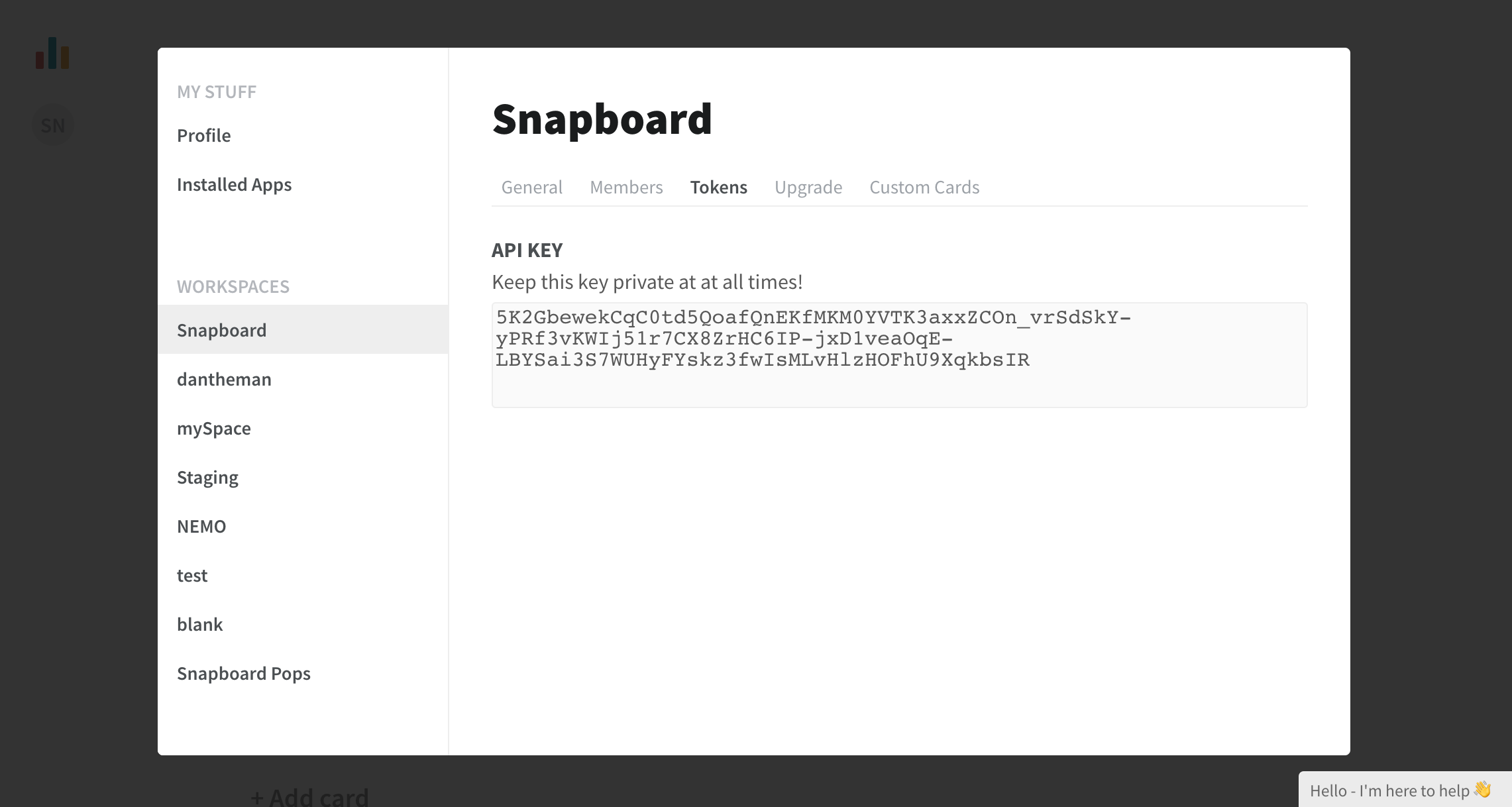The image size is (1512, 807).
Task: Click the Installed Apps link
Action: click(234, 183)
